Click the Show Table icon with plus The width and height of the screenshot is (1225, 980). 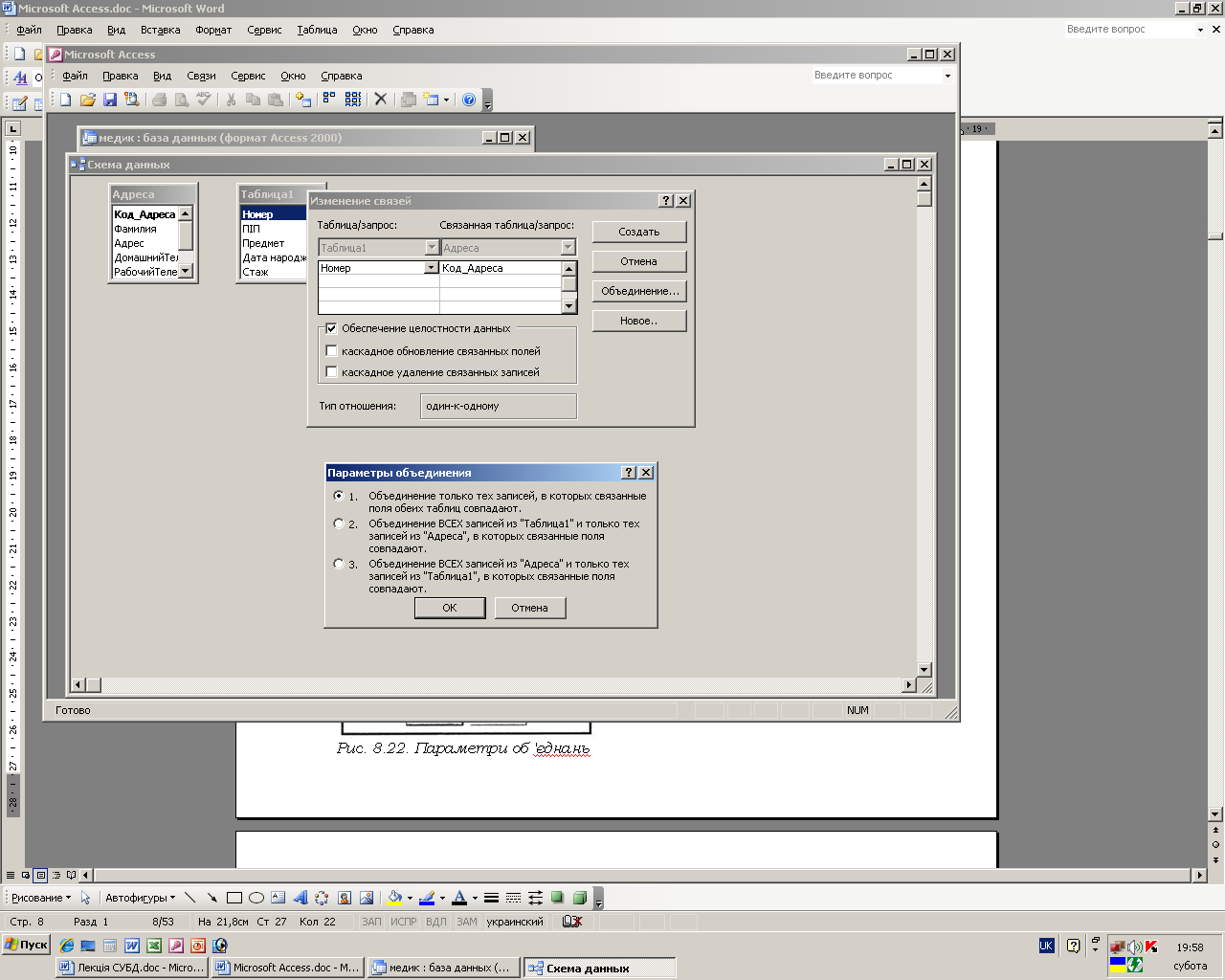coord(303,100)
